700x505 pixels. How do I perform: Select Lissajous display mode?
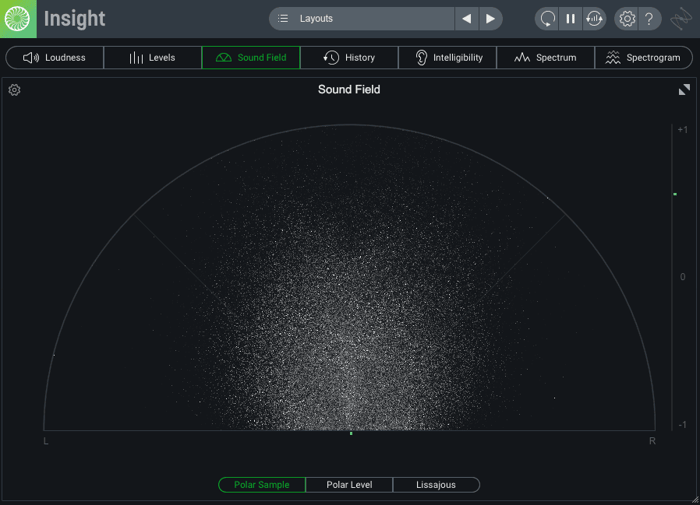tap(436, 485)
